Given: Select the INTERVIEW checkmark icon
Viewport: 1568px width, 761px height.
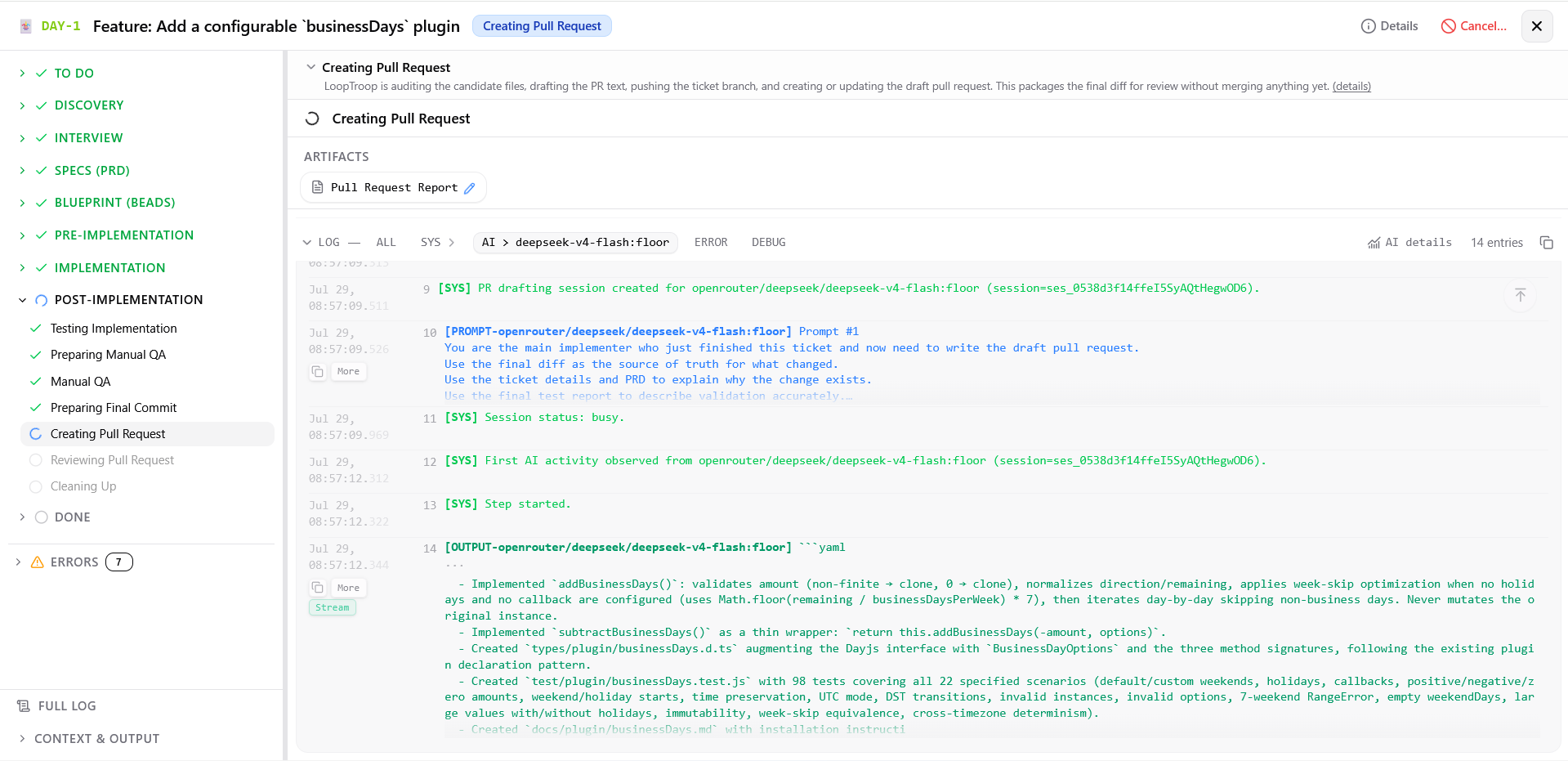Looking at the screenshot, I should tap(41, 138).
